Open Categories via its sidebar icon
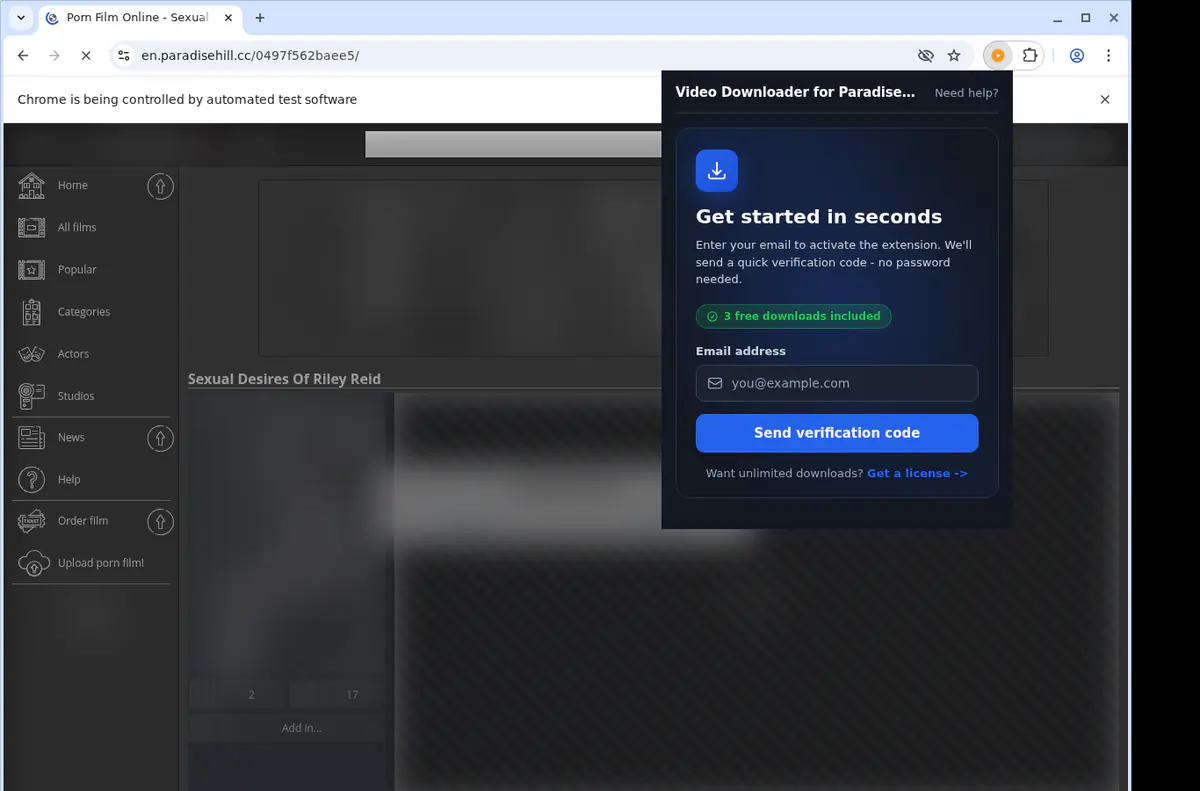The width and height of the screenshot is (1200, 791). pos(31,312)
